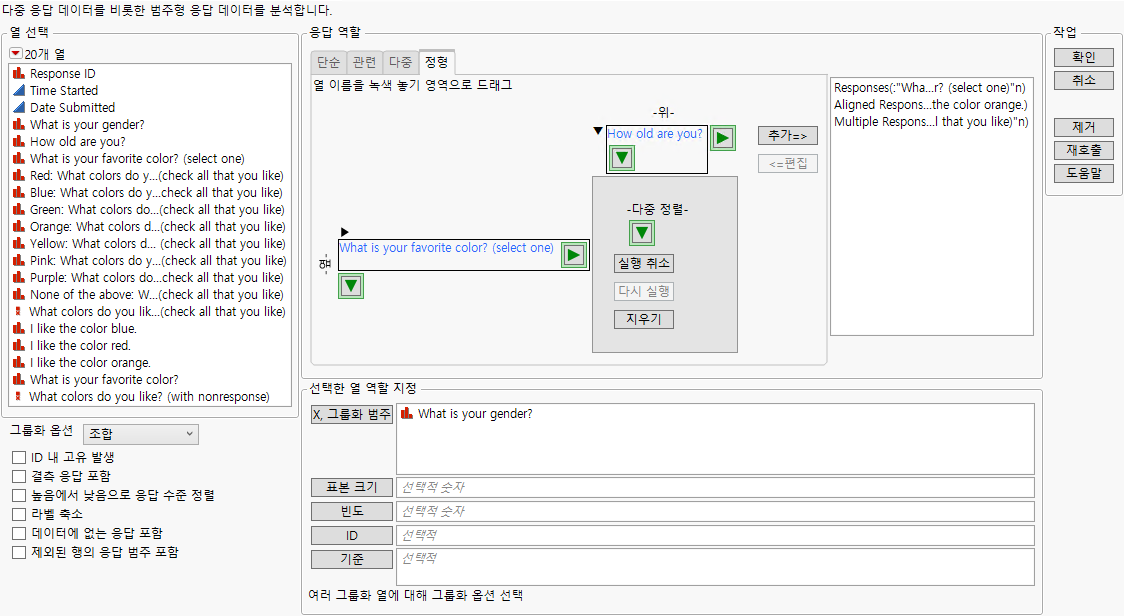
Task: Click green down arrow in the 다중 정렬 panel
Action: 641,232
